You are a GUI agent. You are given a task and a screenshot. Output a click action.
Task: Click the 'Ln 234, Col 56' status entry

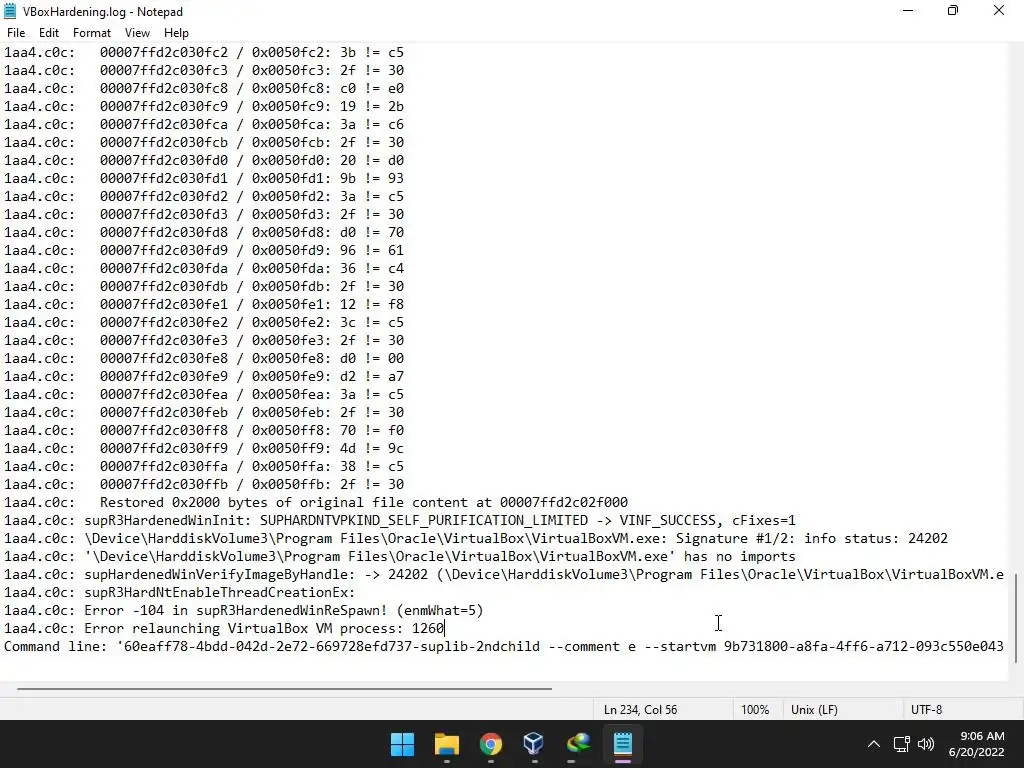[x=640, y=709]
